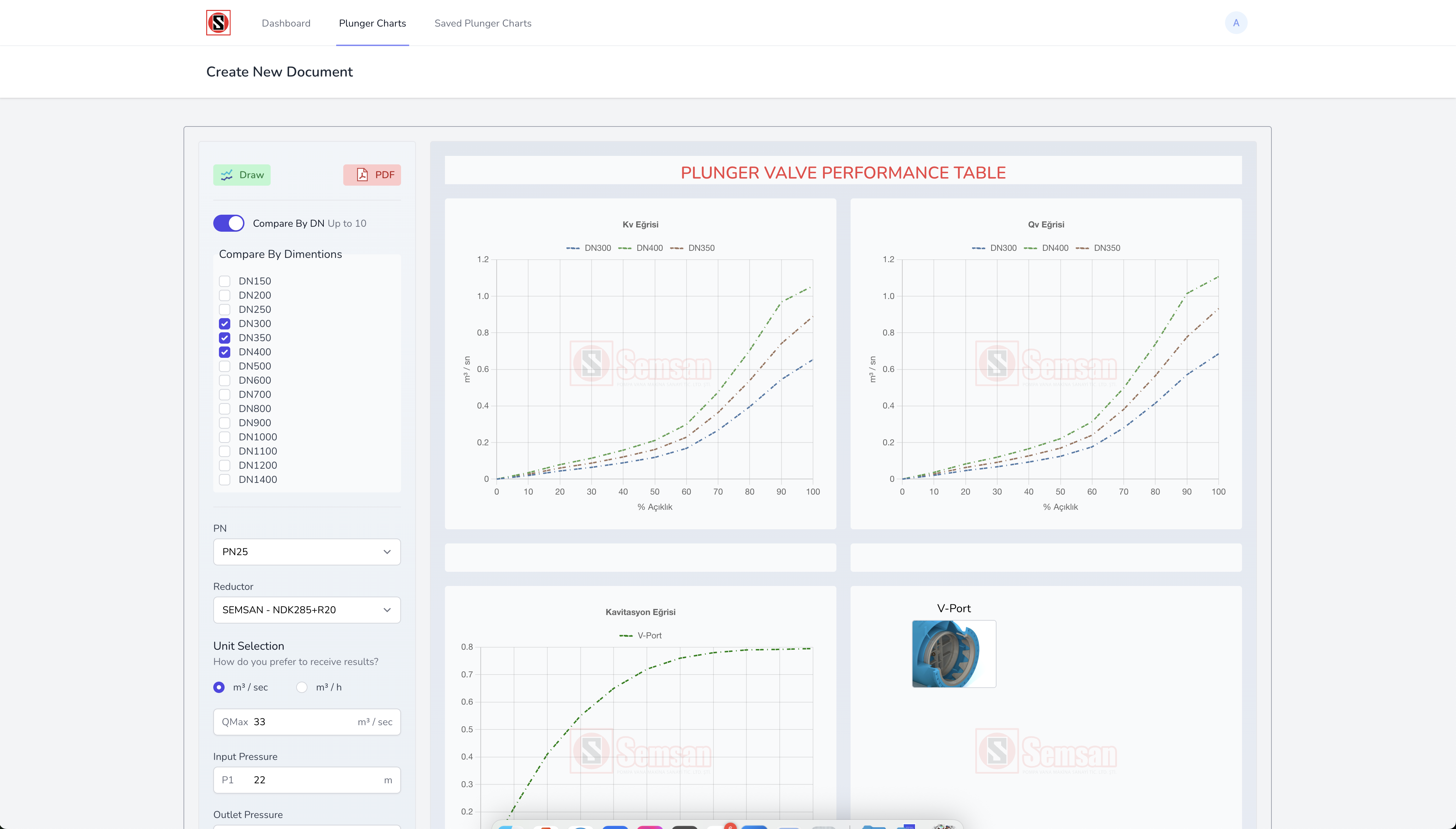
Task: Open the user avatar A menu
Action: 1236,23
